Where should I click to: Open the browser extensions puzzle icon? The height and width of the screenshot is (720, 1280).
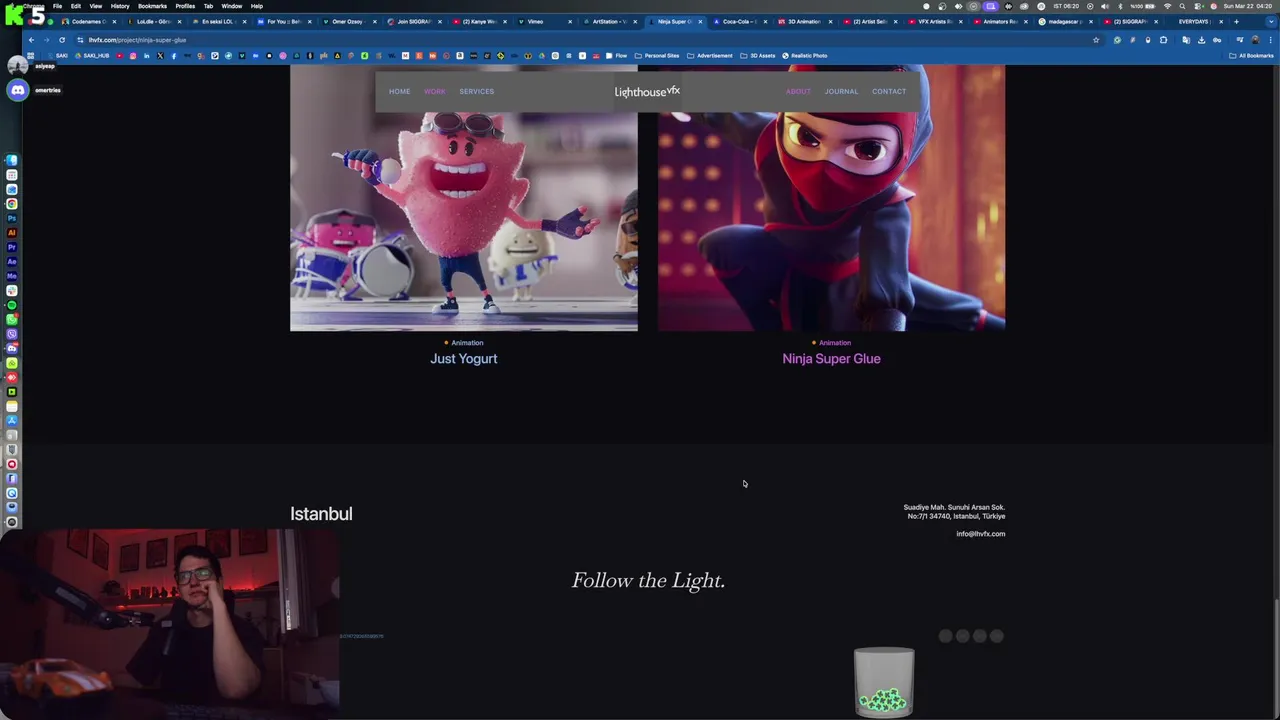tap(1163, 40)
